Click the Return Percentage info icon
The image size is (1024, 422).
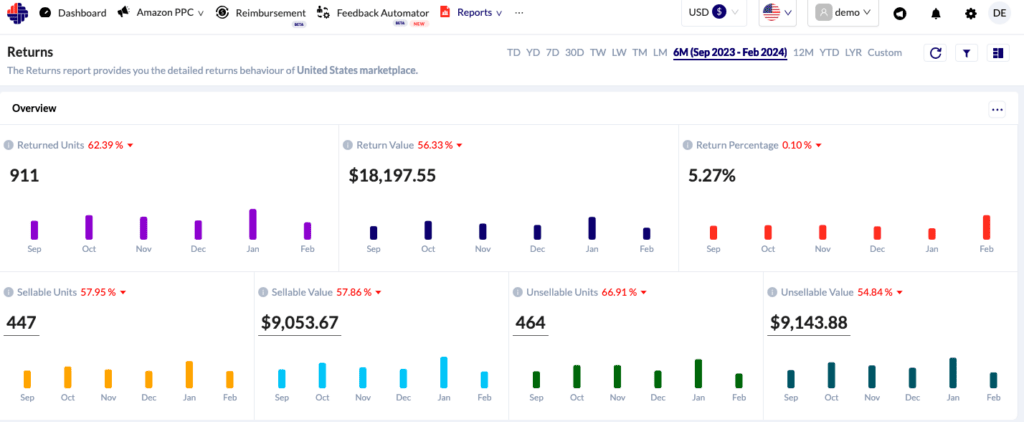688,146
